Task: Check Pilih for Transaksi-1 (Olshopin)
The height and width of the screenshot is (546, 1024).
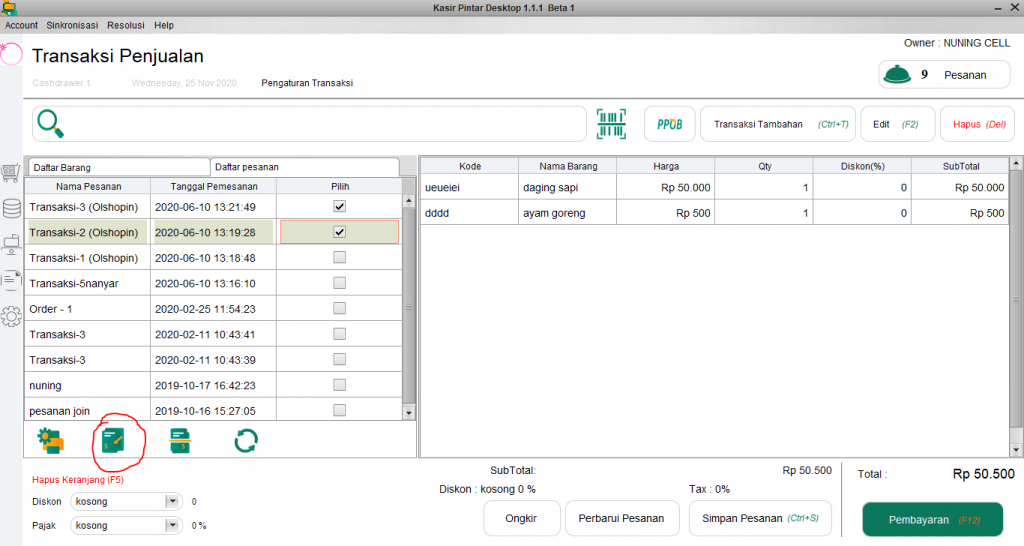Action: (x=340, y=257)
